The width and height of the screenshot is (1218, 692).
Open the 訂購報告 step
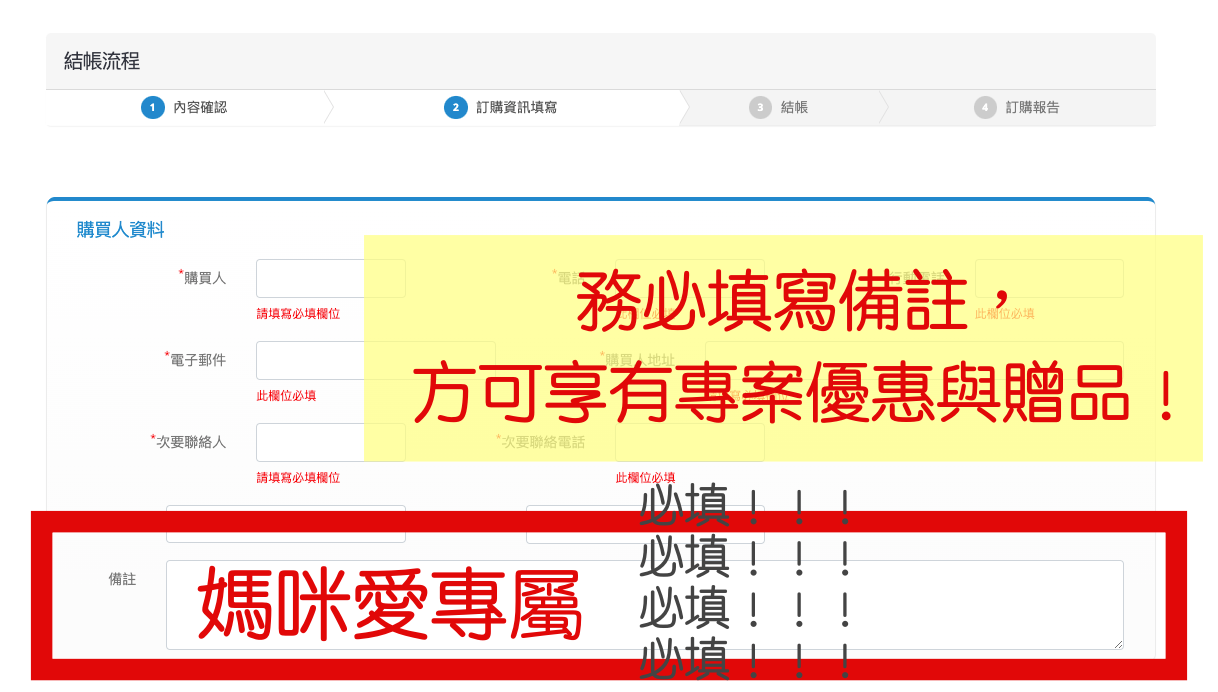coord(1032,108)
